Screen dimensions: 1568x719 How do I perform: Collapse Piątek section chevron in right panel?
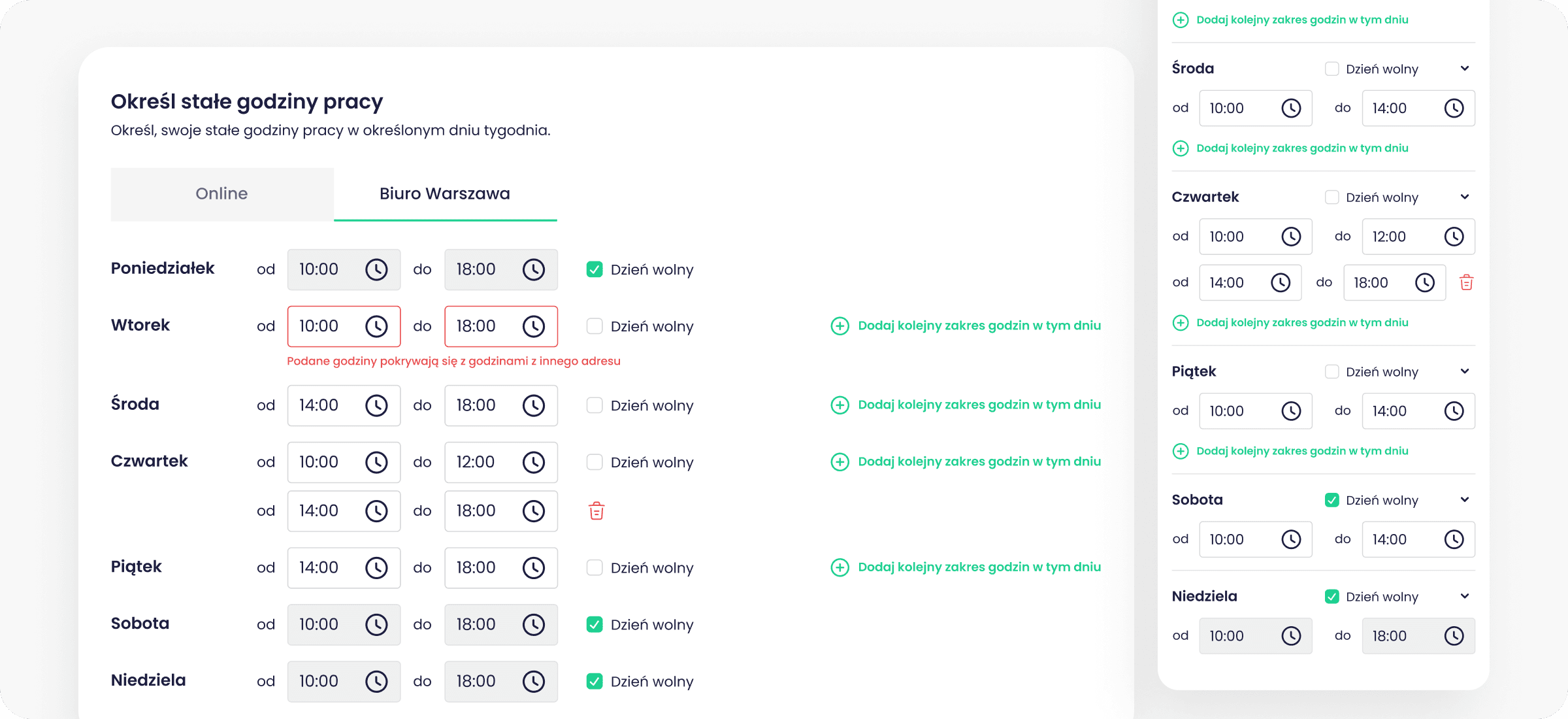tap(1465, 371)
